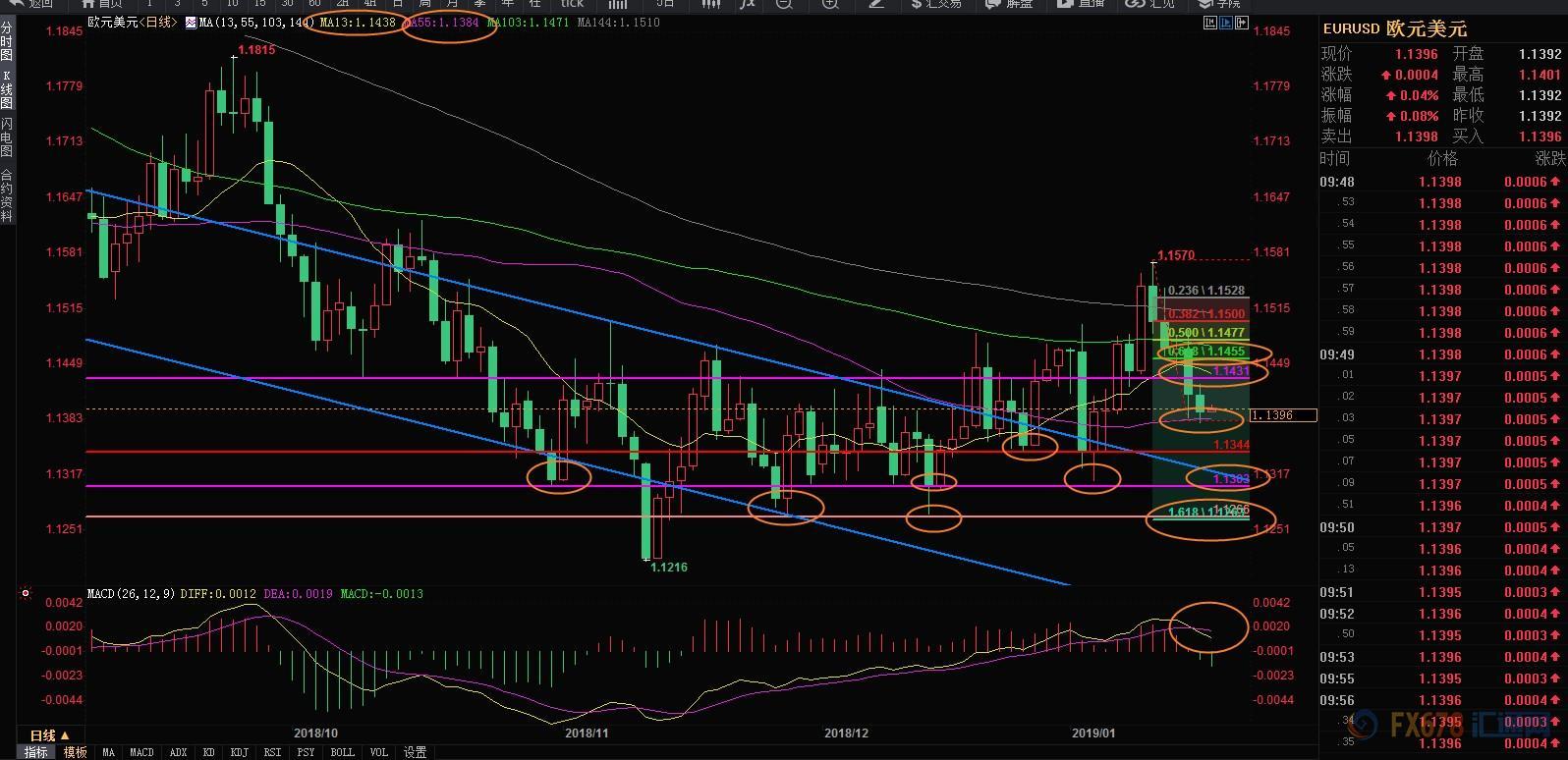Select the MACD indicator button at bottom

pyautogui.click(x=141, y=752)
